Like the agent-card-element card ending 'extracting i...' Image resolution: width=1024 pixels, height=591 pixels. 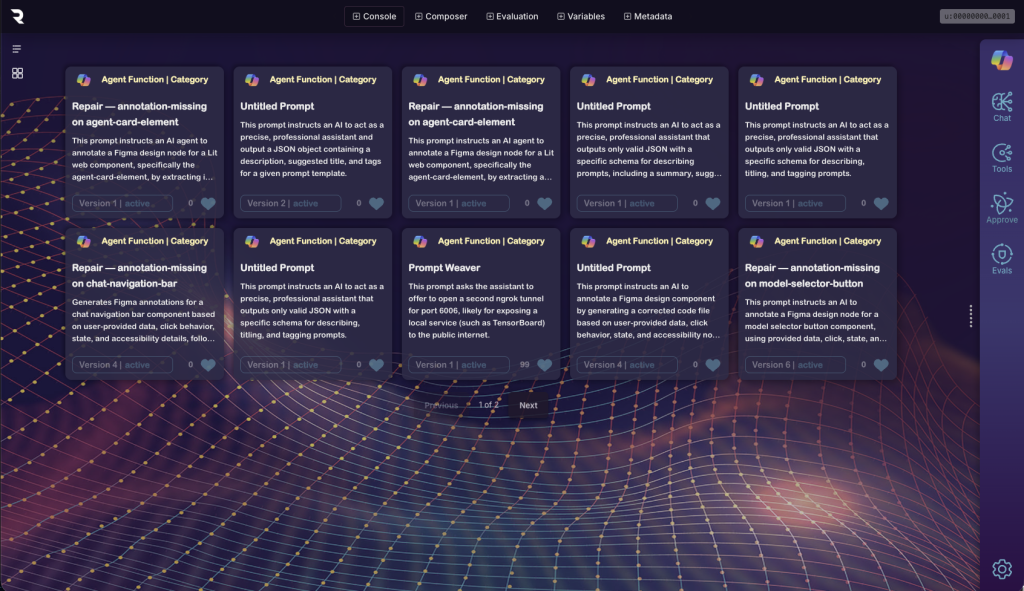(208, 204)
